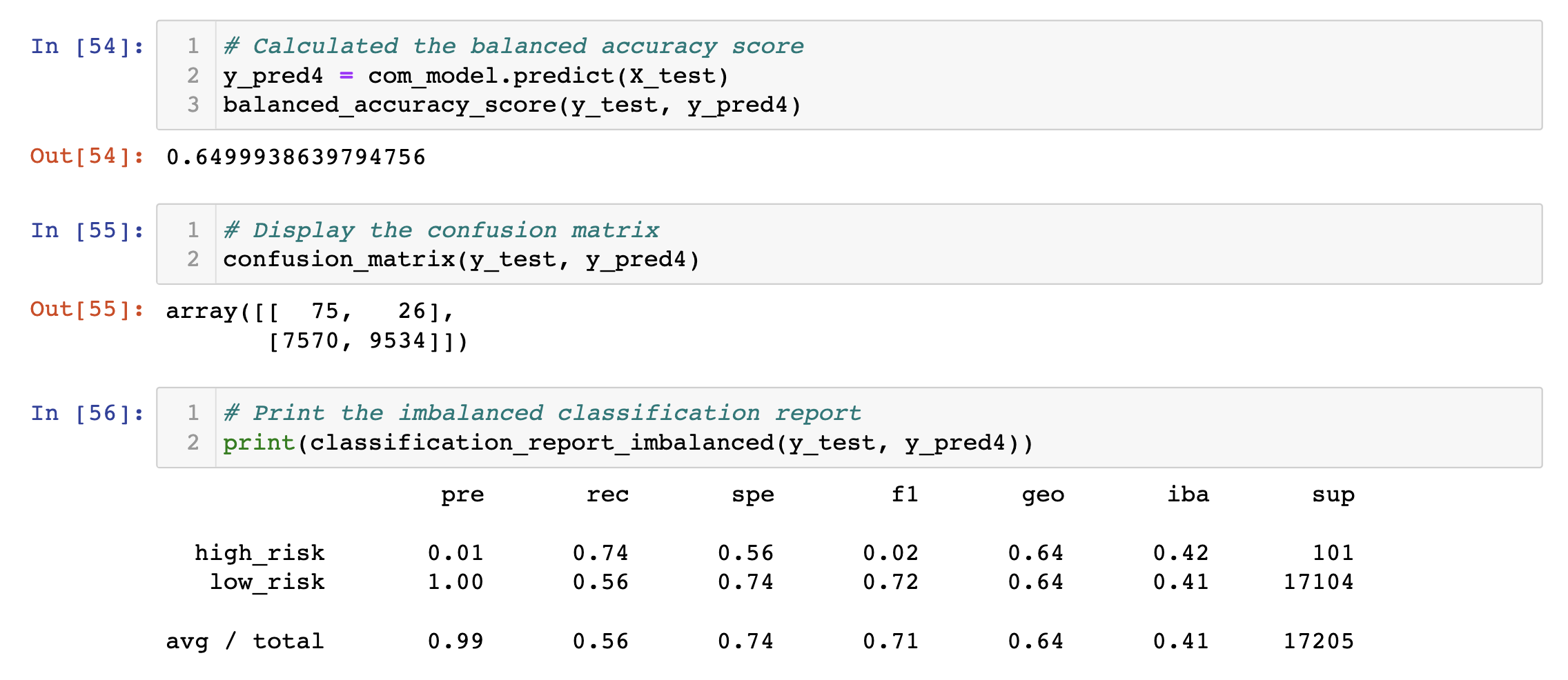Select the In [54] cell prompt
1568x680 pixels.
point(88,46)
